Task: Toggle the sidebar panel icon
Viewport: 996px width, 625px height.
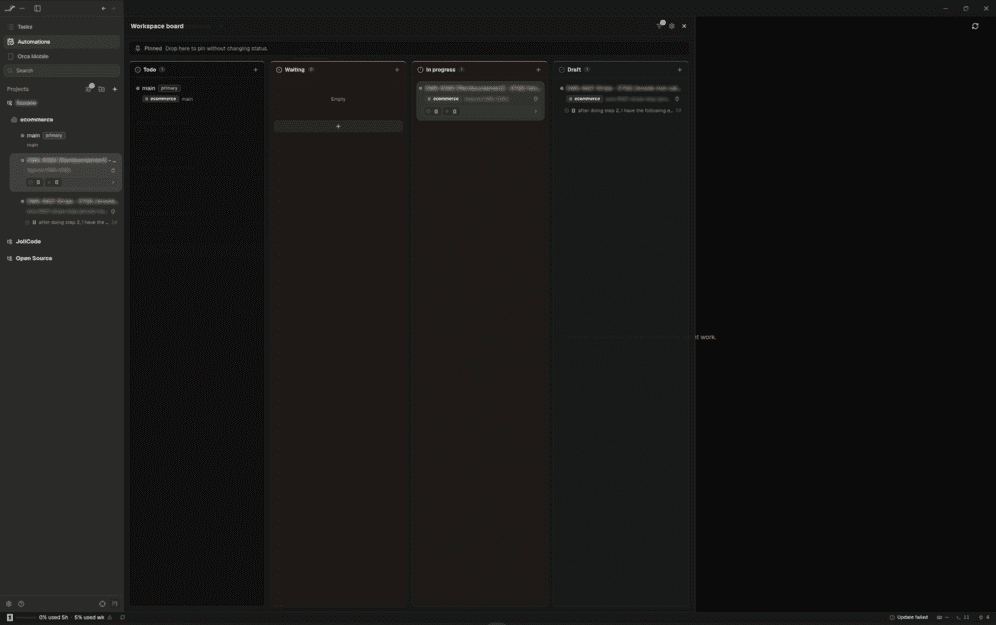Action: [37, 8]
